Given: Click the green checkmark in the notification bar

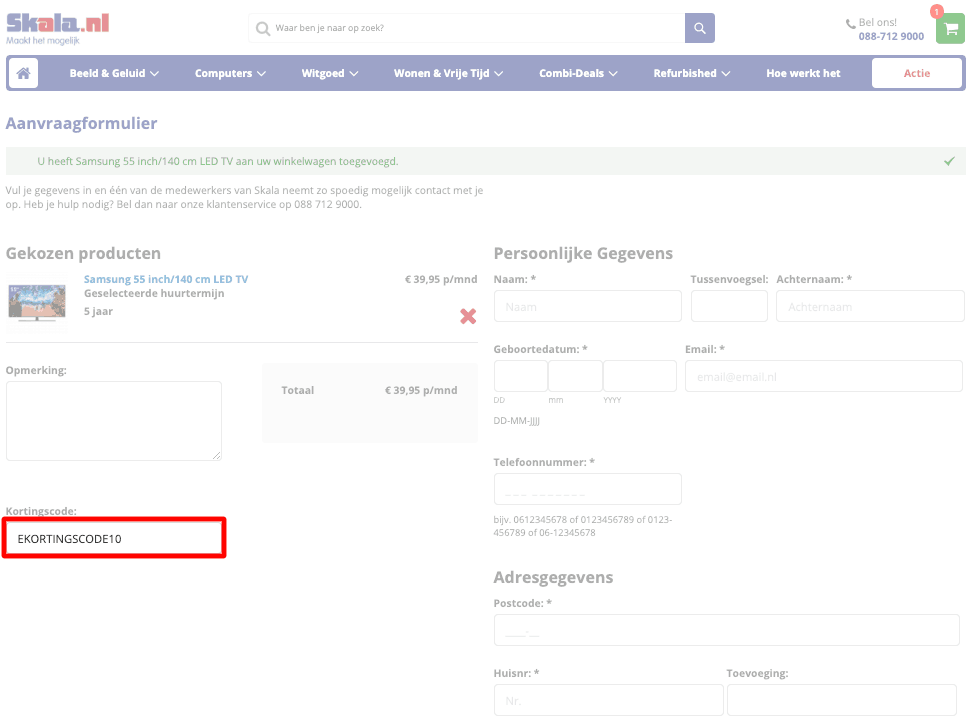Looking at the screenshot, I should [949, 161].
